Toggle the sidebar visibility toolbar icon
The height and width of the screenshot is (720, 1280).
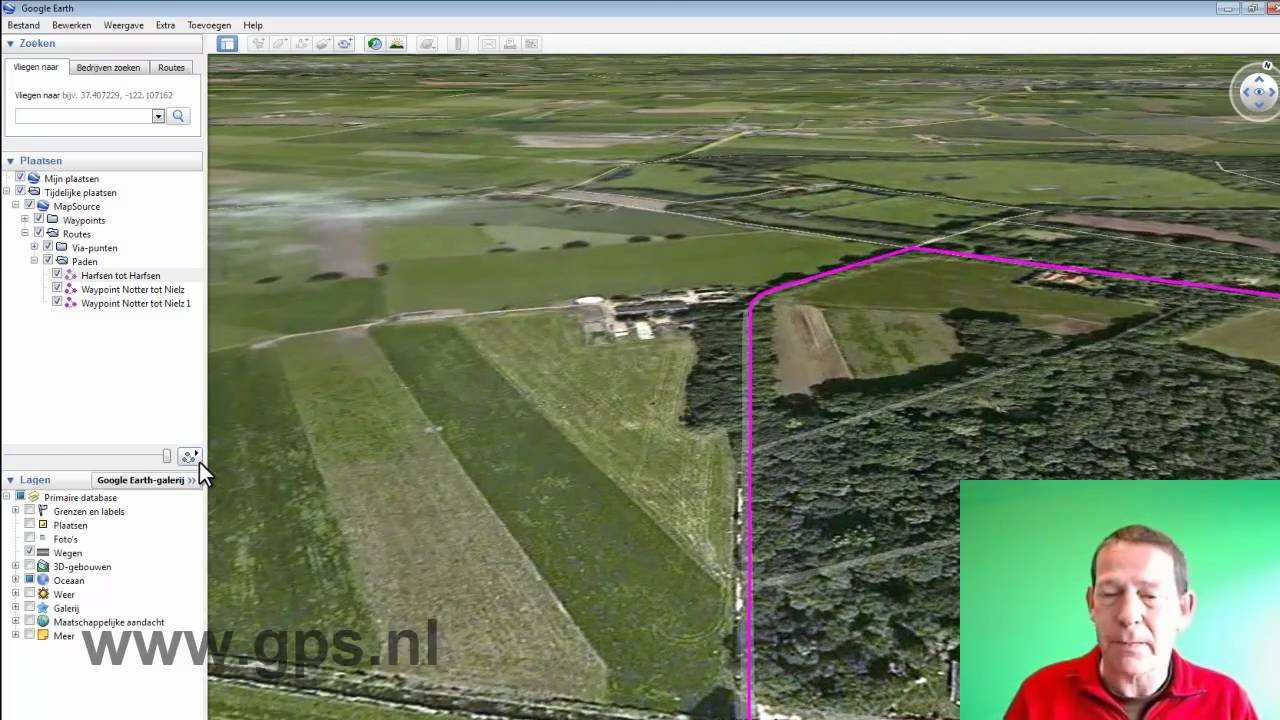(227, 43)
